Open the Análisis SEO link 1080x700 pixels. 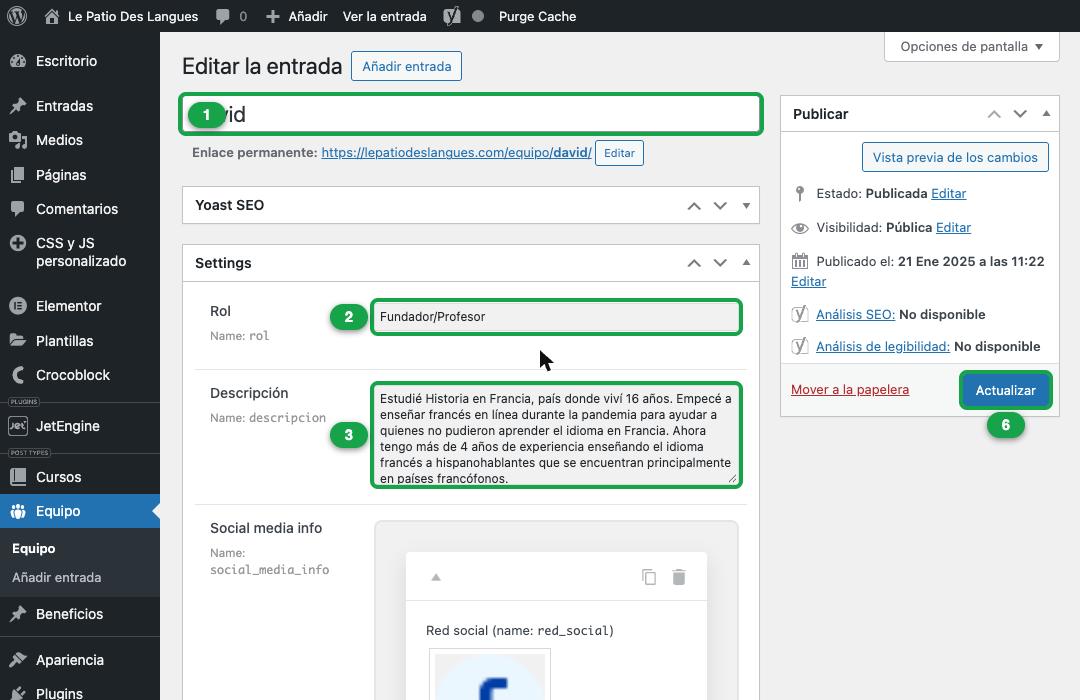click(x=855, y=314)
